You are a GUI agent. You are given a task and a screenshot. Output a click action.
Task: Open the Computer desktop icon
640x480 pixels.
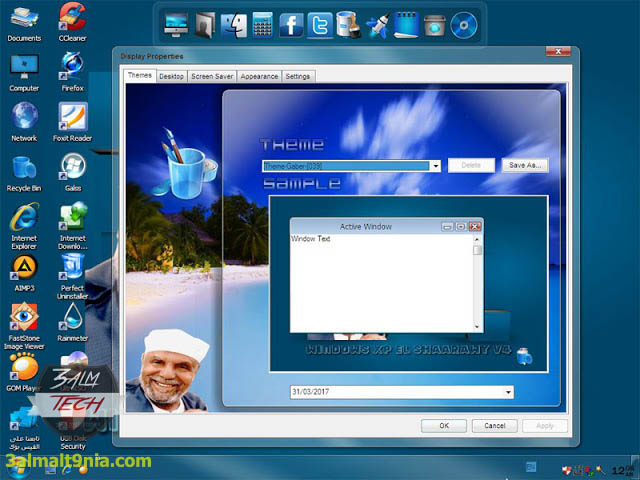pos(24,72)
